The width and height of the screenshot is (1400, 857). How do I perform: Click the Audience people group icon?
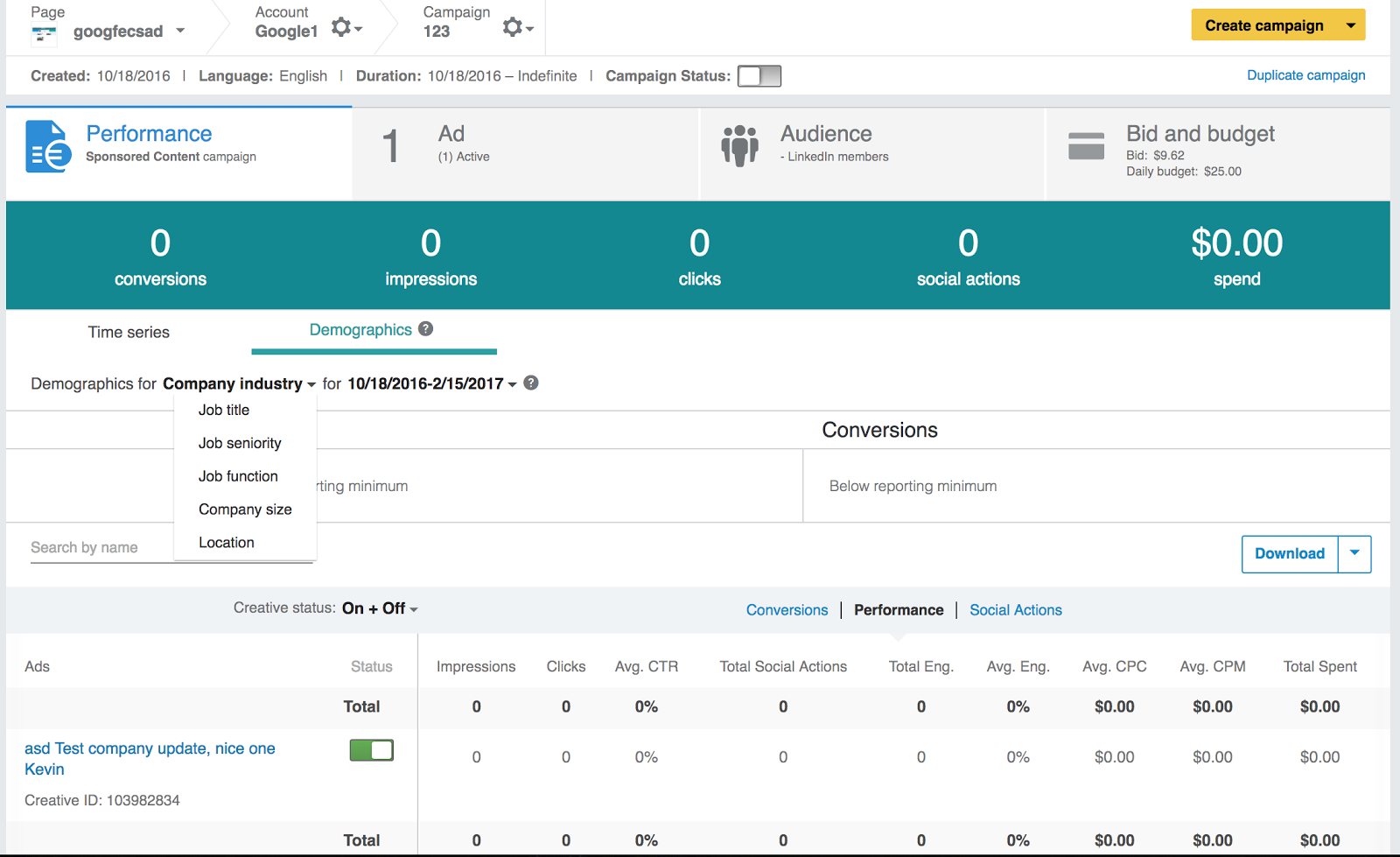pos(739,145)
